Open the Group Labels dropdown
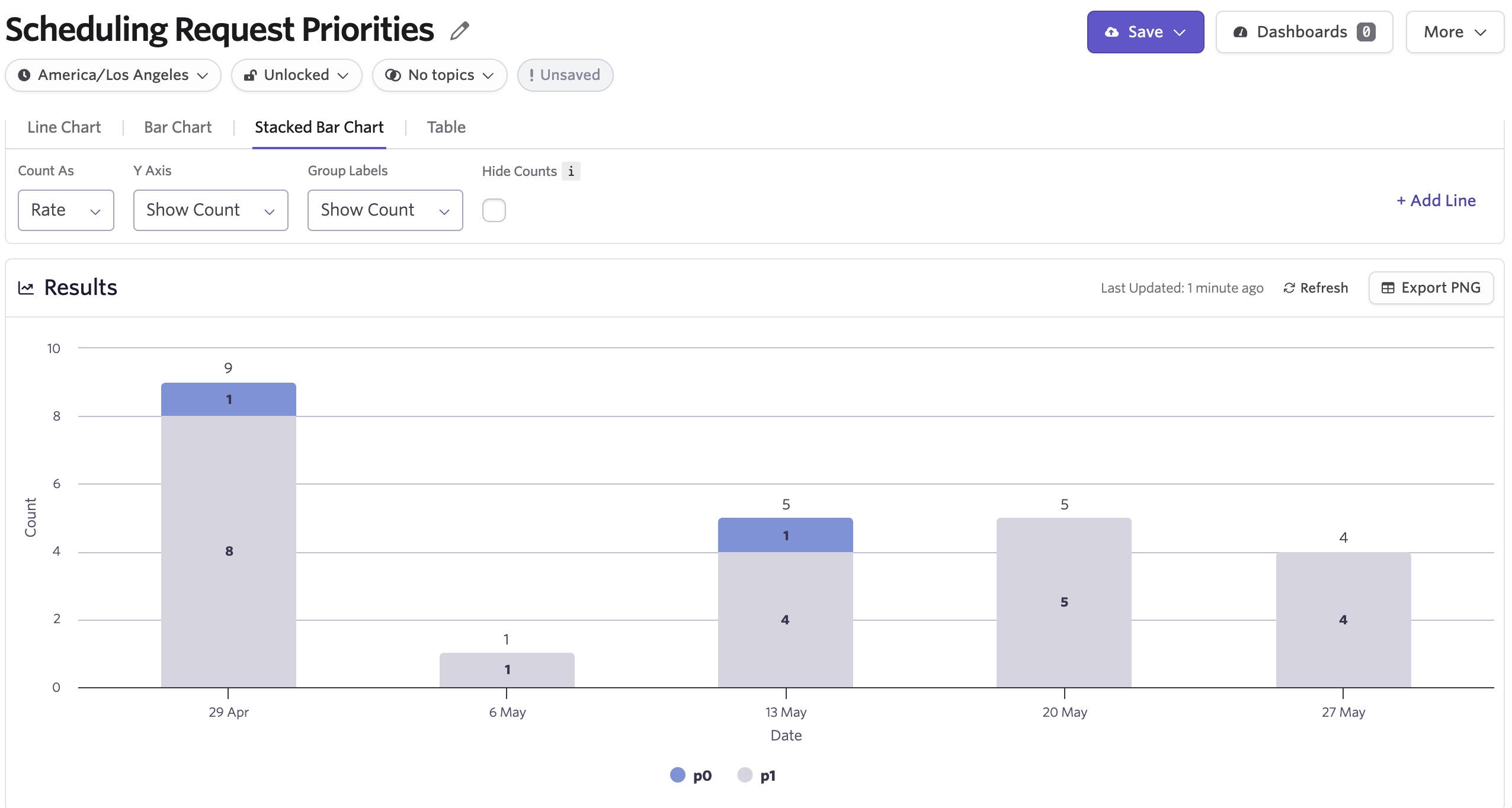1512x808 pixels. point(385,210)
